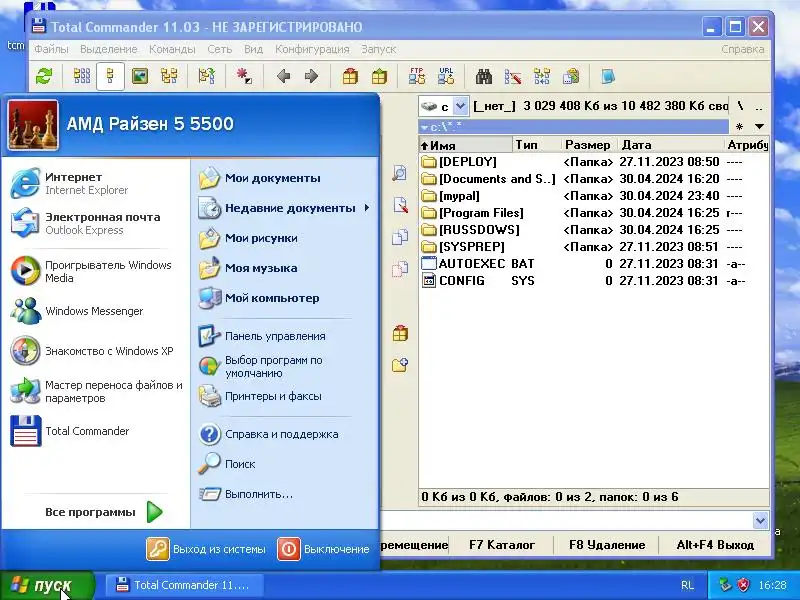This screenshot has height=600, width=800.
Task: Open the command line history dropdown
Action: tap(760, 520)
